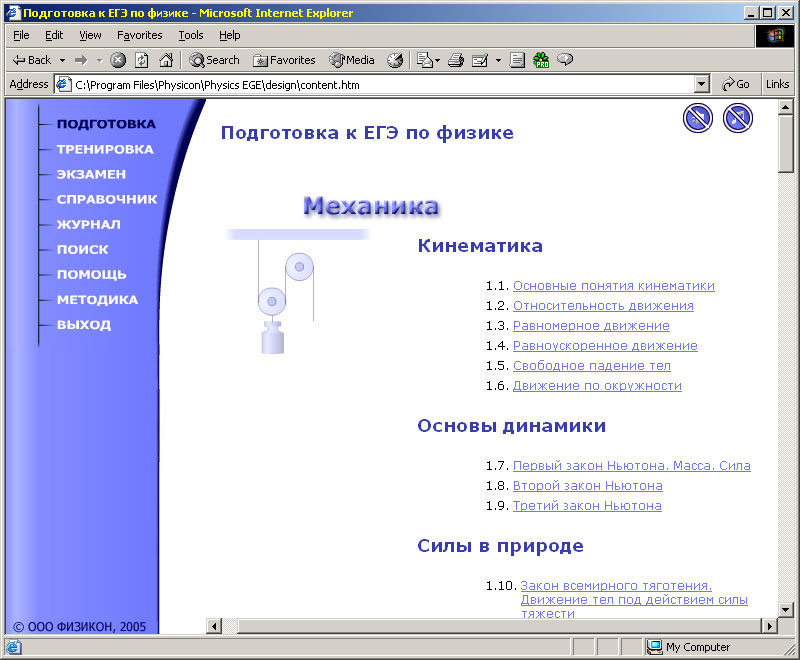Select ПОДГОТОВКА in the sidebar
The height and width of the screenshot is (660, 800).
point(106,124)
